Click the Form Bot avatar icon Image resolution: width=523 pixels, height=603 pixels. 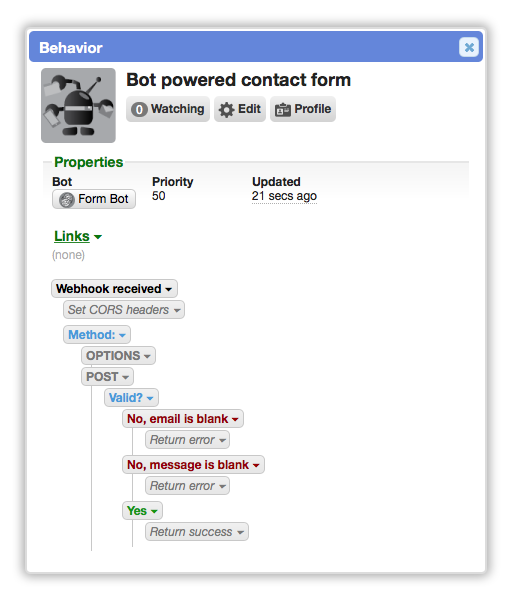(x=67, y=200)
